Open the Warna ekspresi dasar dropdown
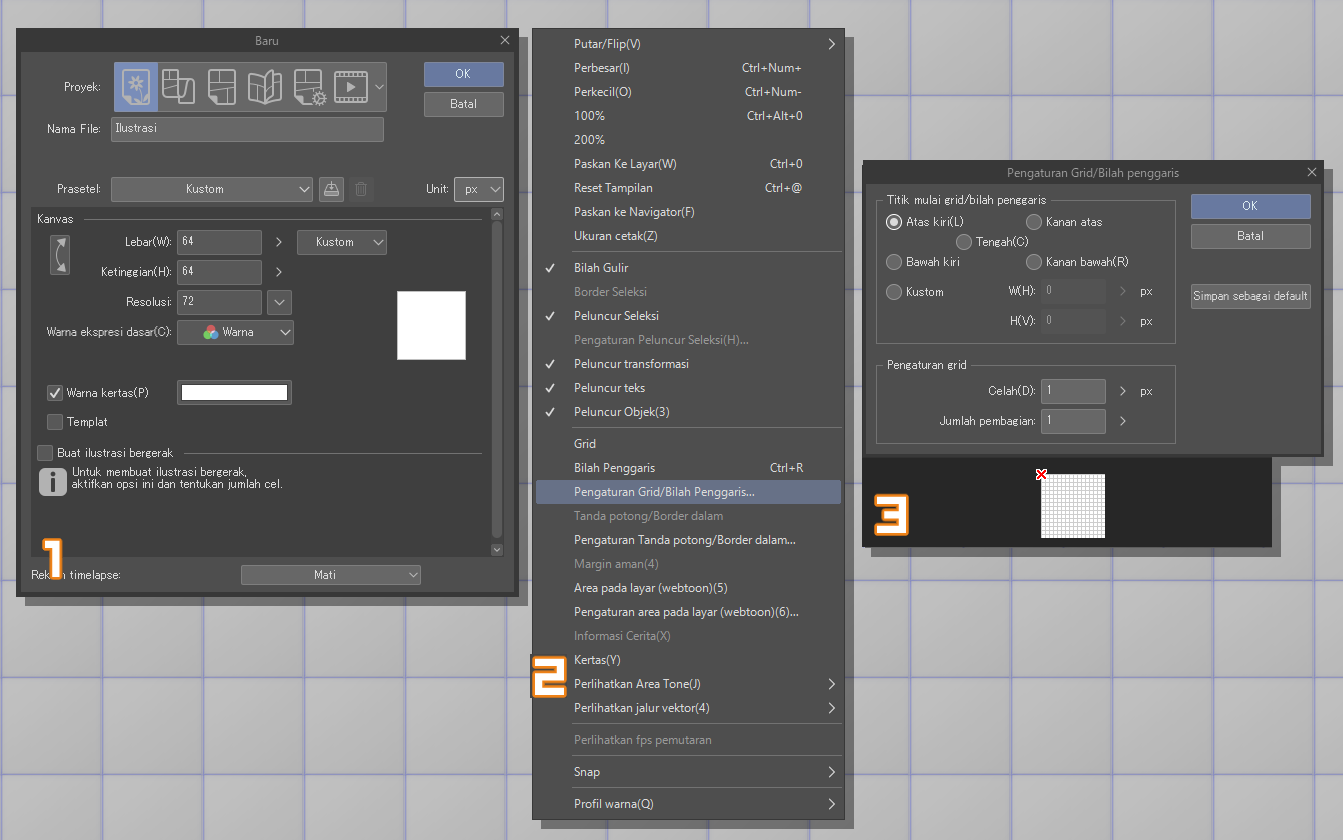This screenshot has width=1343, height=840. [x=236, y=332]
